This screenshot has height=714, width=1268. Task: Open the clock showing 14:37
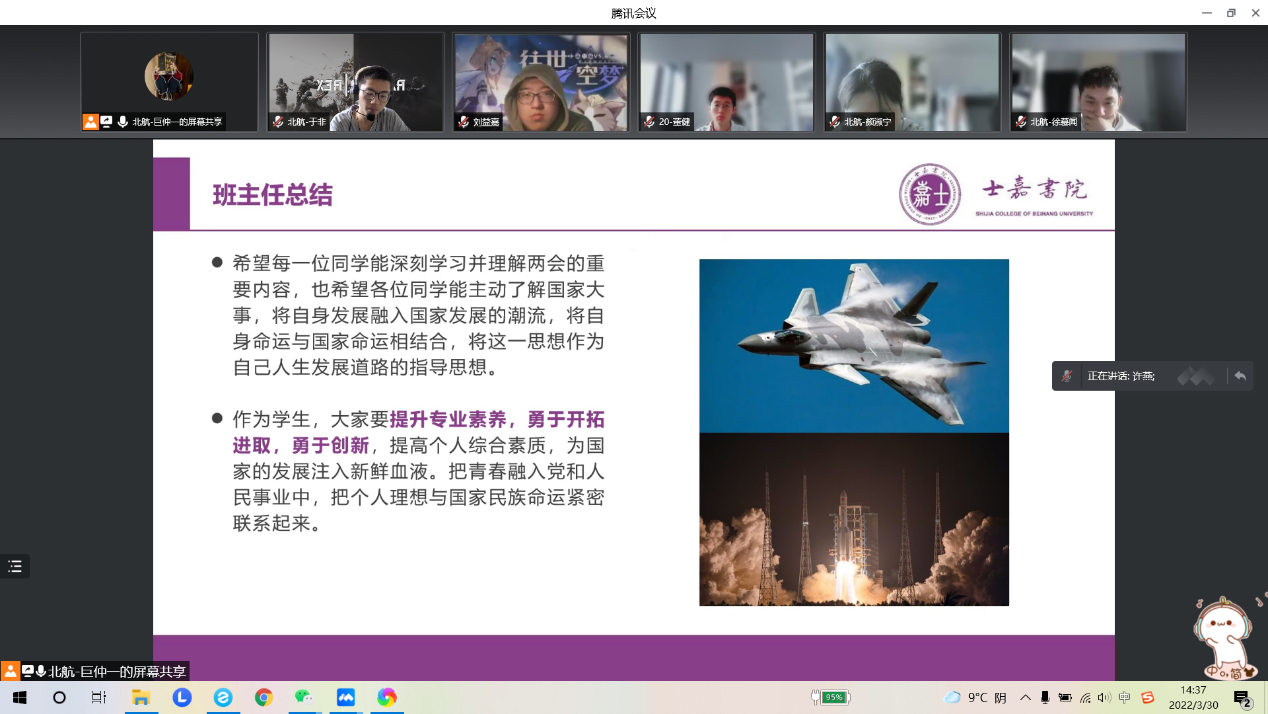click(x=1194, y=697)
